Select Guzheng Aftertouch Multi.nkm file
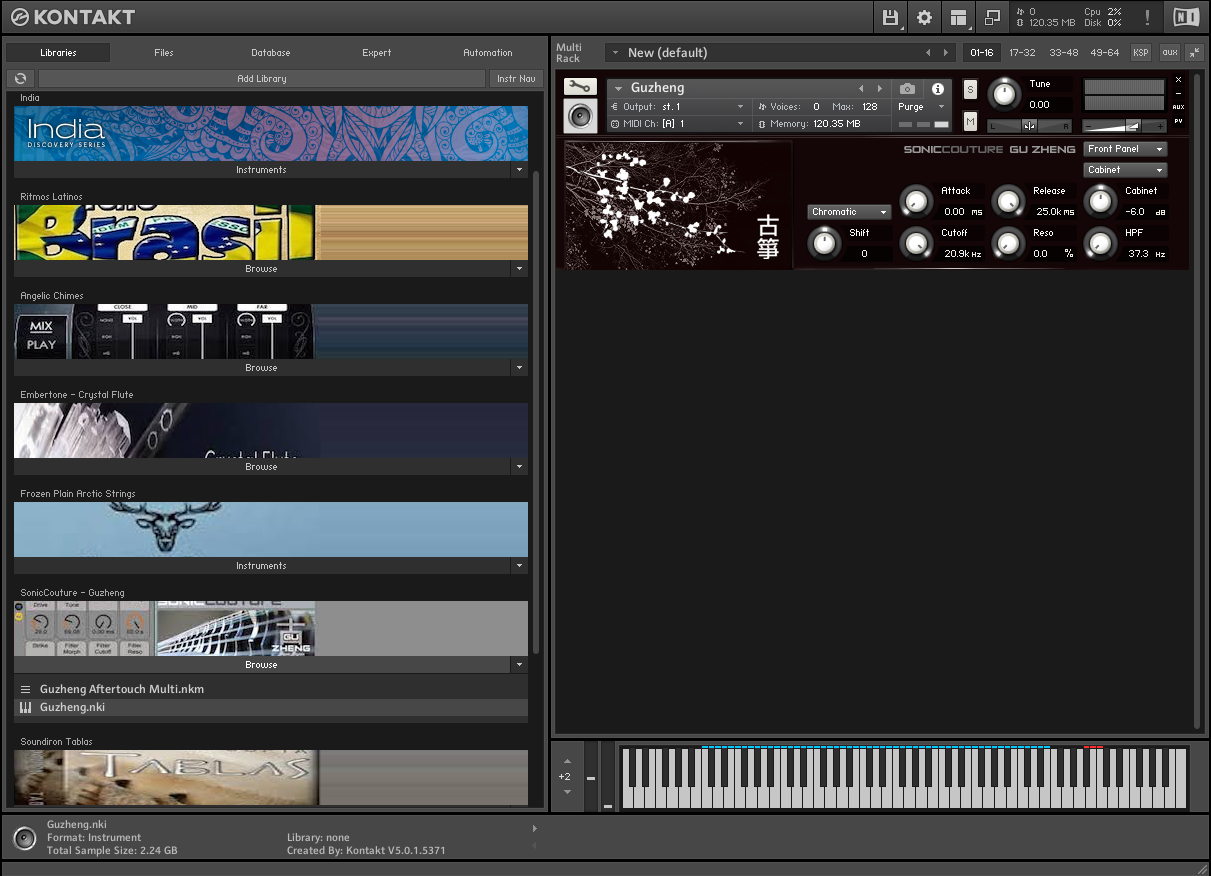Image resolution: width=1211 pixels, height=876 pixels. pyautogui.click(x=271, y=689)
